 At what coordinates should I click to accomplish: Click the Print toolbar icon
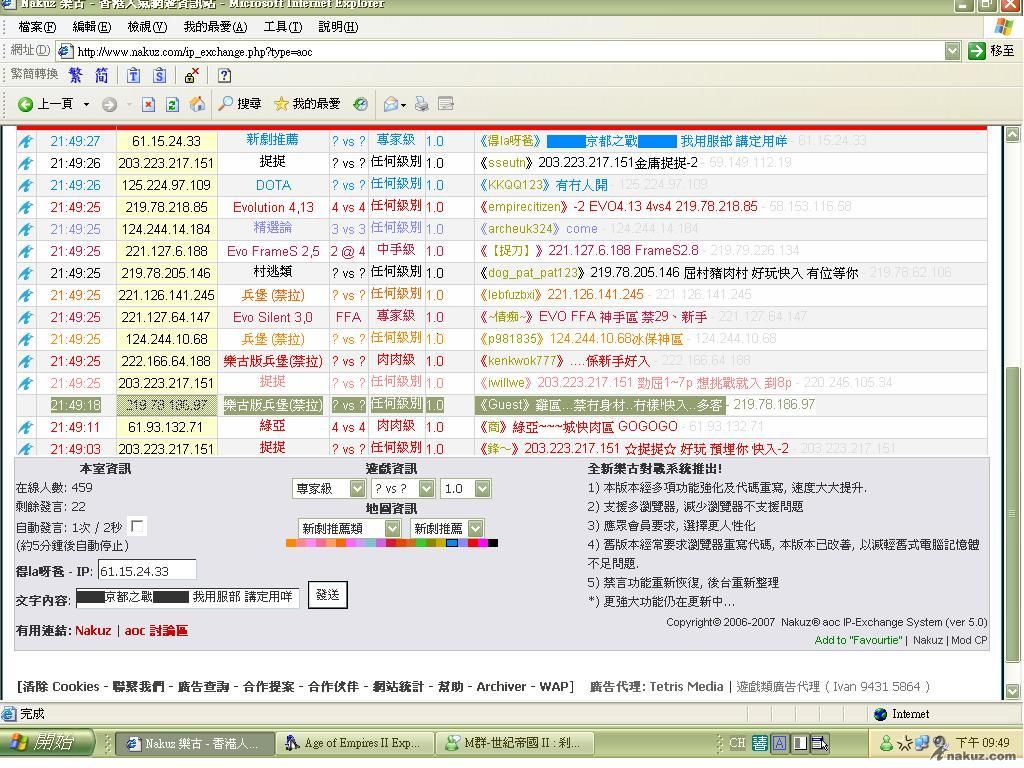pyautogui.click(x=422, y=104)
